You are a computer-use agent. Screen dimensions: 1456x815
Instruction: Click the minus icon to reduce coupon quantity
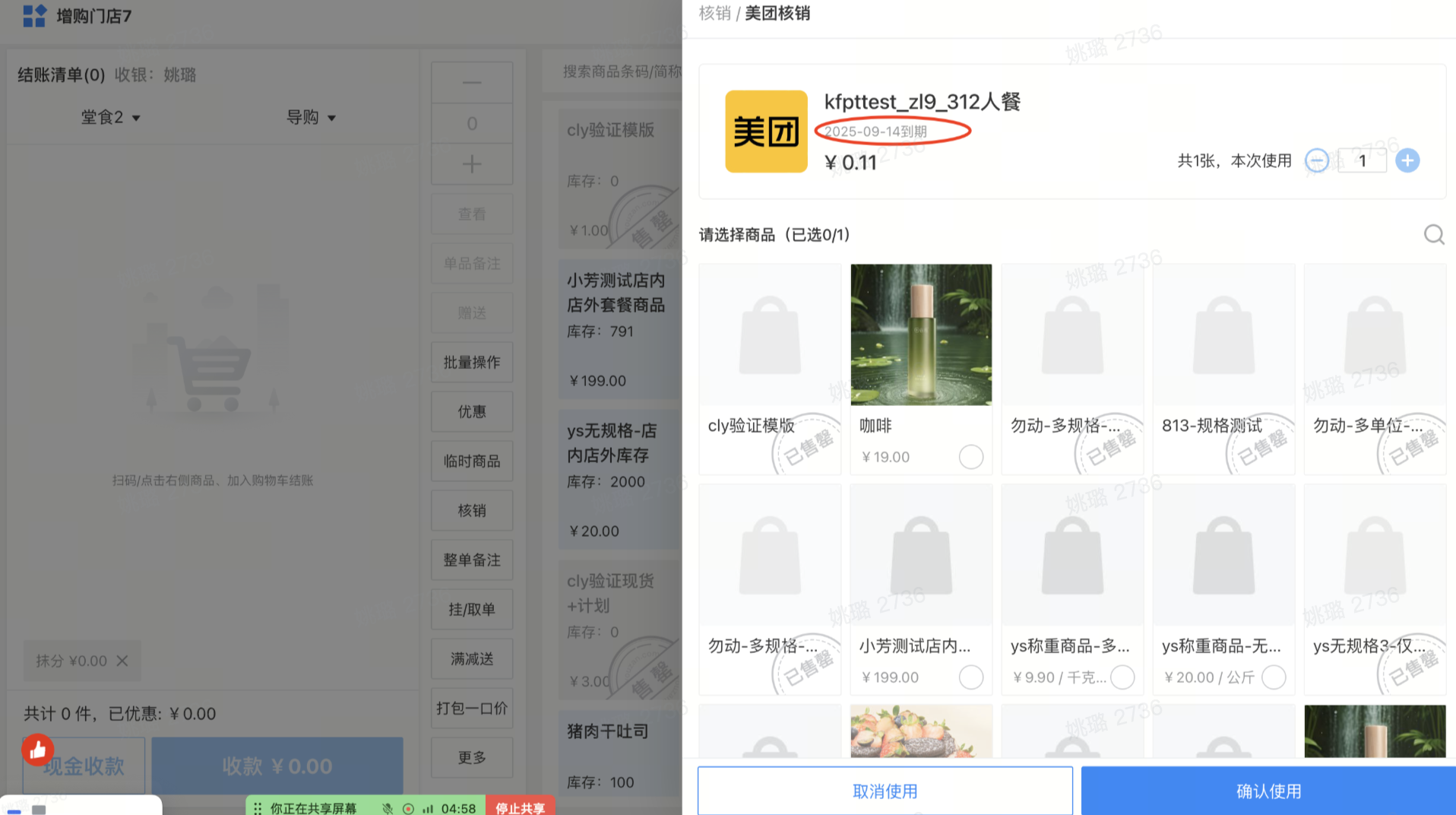[x=1317, y=160]
